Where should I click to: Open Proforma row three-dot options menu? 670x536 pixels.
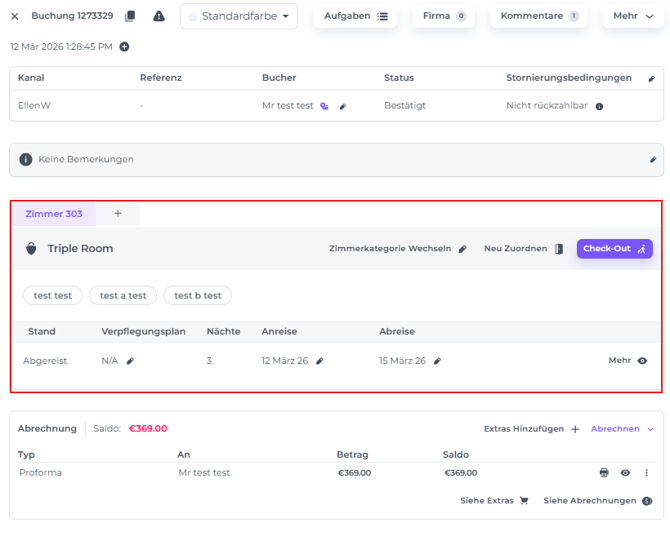pyautogui.click(x=646, y=473)
